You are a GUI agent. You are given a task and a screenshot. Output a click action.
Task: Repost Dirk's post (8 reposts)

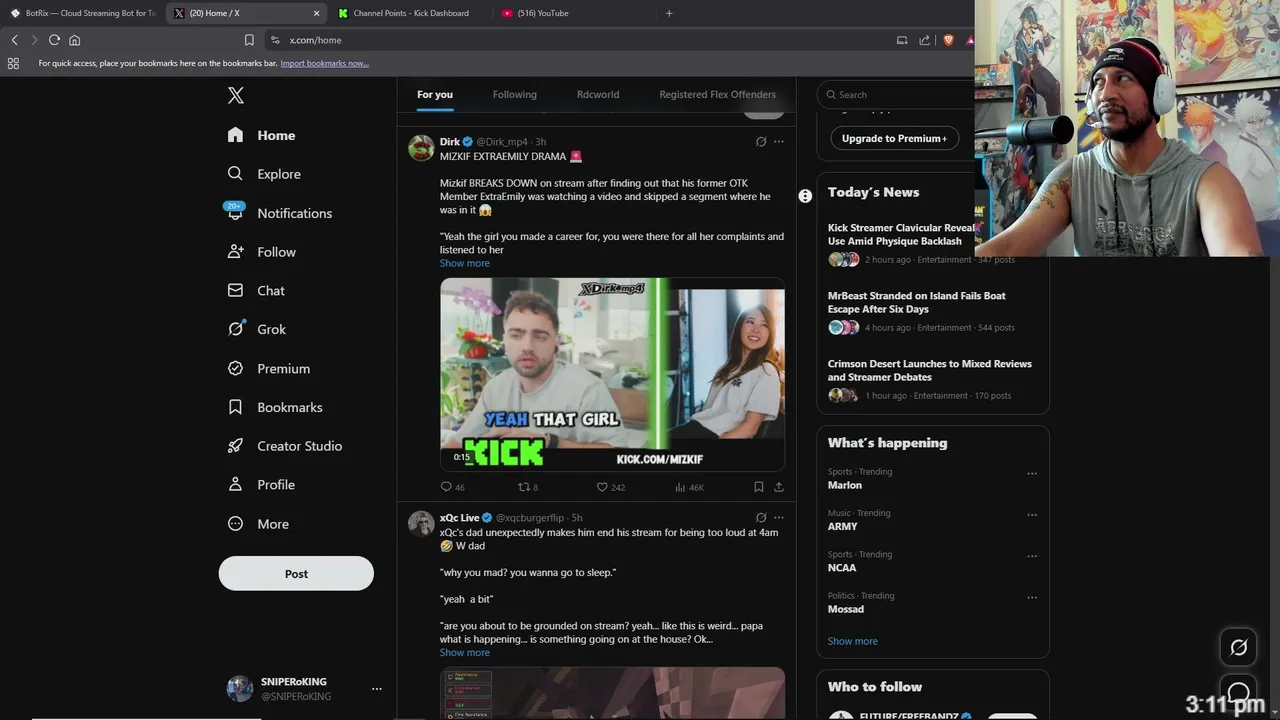[x=527, y=487]
